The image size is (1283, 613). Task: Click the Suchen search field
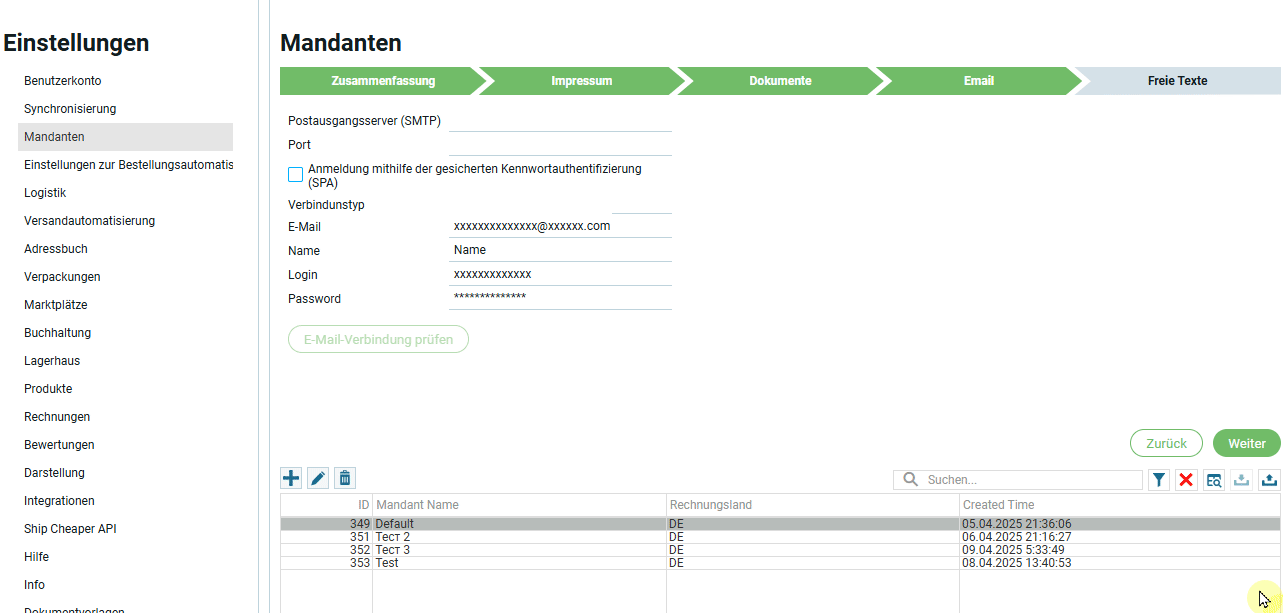(1030, 480)
